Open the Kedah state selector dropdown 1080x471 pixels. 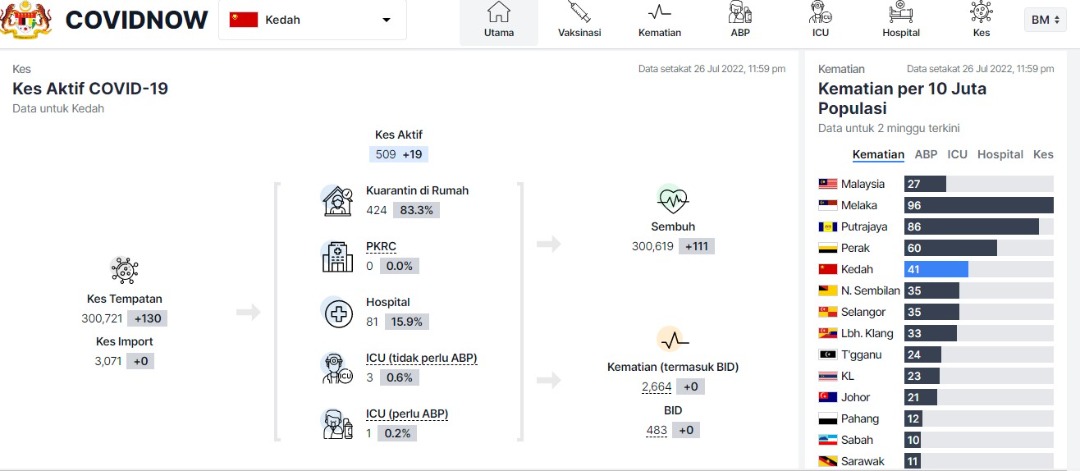312,20
